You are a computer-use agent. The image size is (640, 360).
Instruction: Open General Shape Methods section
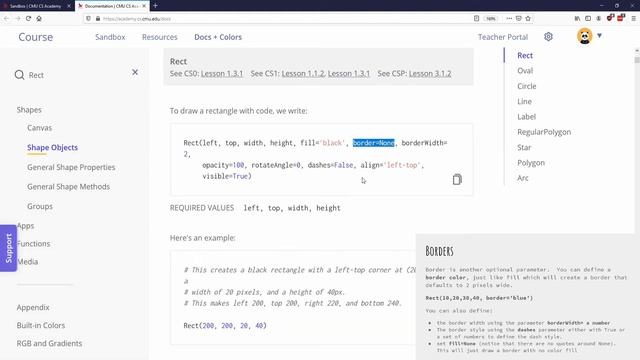pyautogui.click(x=69, y=187)
